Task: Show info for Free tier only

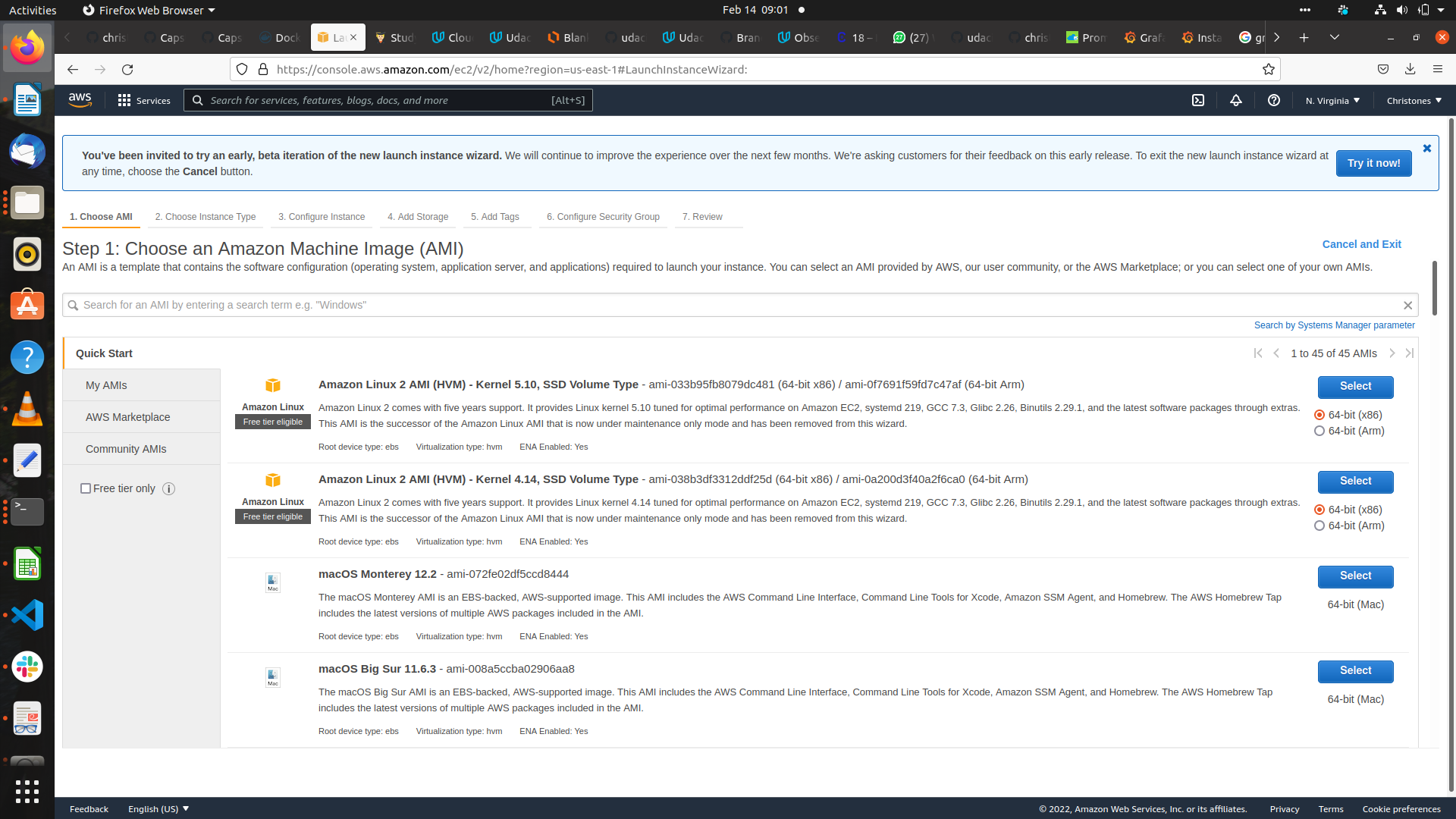Action: click(x=169, y=489)
